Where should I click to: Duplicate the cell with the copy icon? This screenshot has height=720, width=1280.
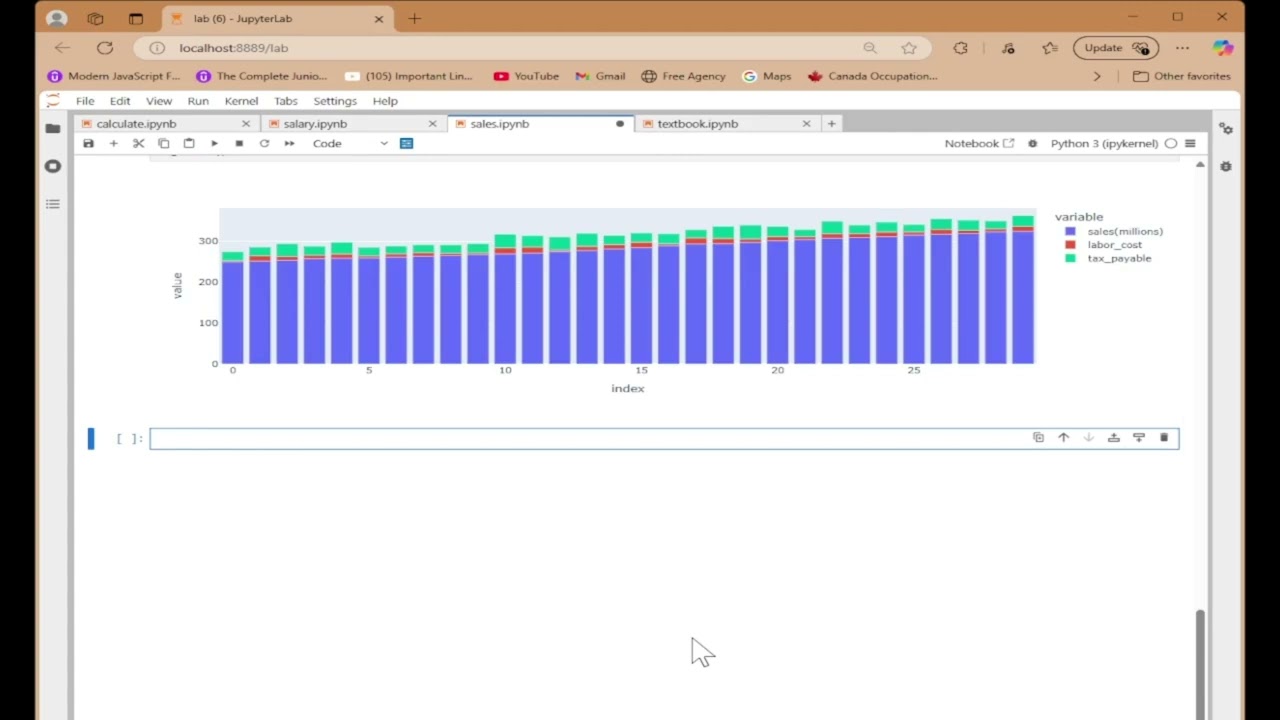[x=1038, y=438]
